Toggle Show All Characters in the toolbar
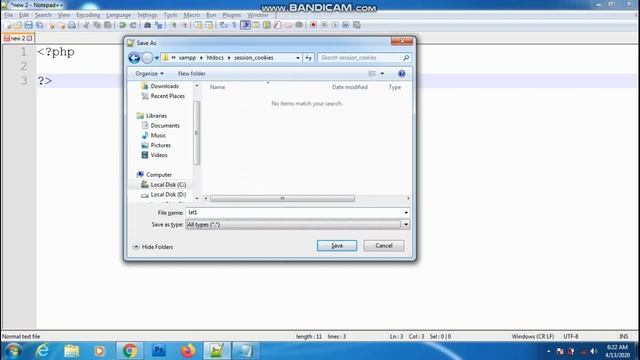The height and width of the screenshot is (360, 640). coord(234,25)
